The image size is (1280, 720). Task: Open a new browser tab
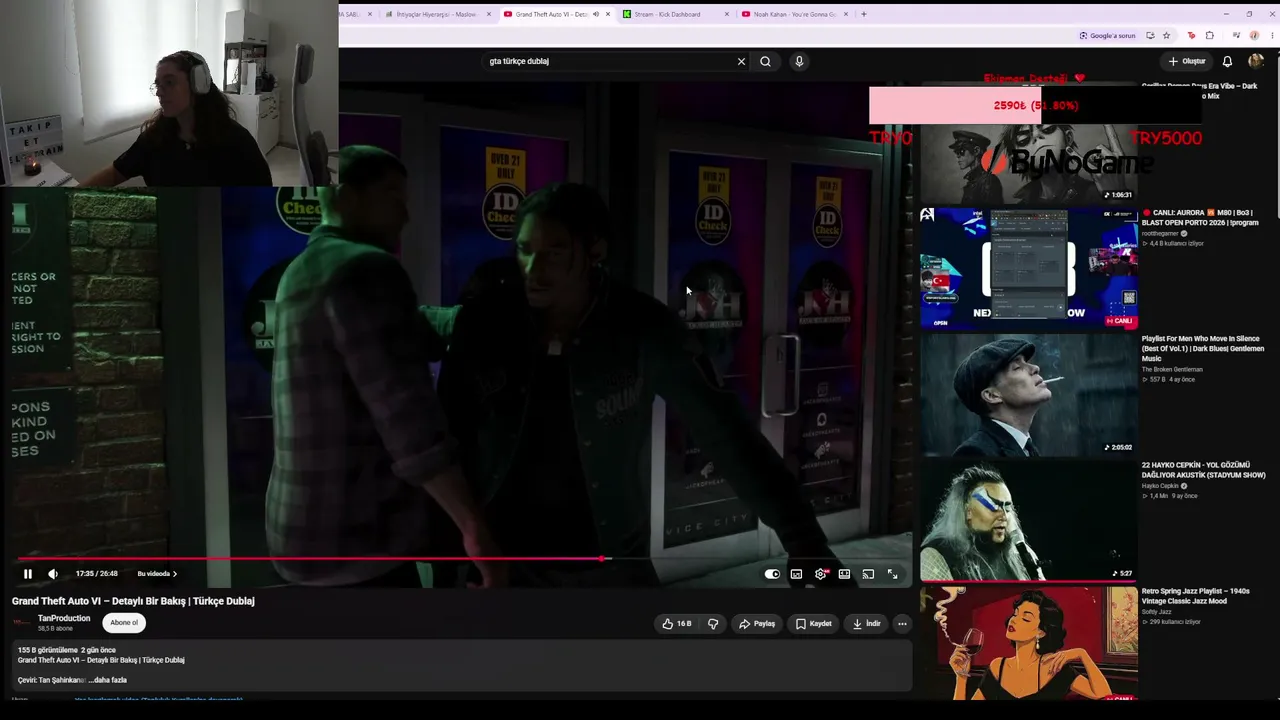(x=864, y=14)
